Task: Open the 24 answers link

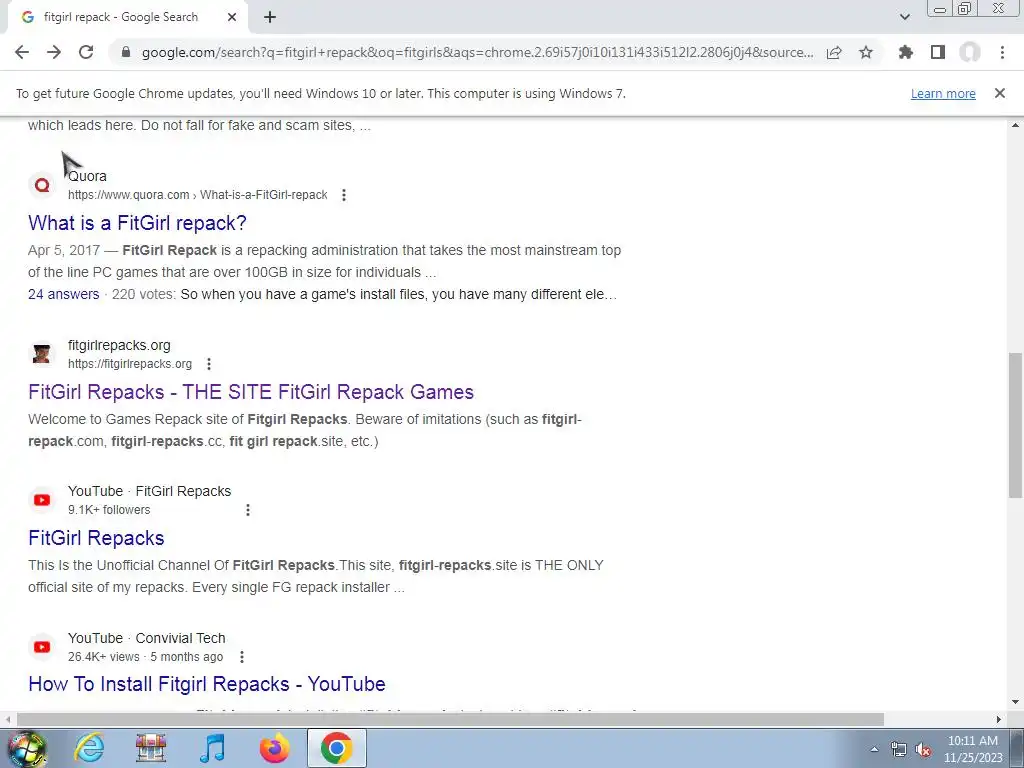Action: click(x=63, y=295)
